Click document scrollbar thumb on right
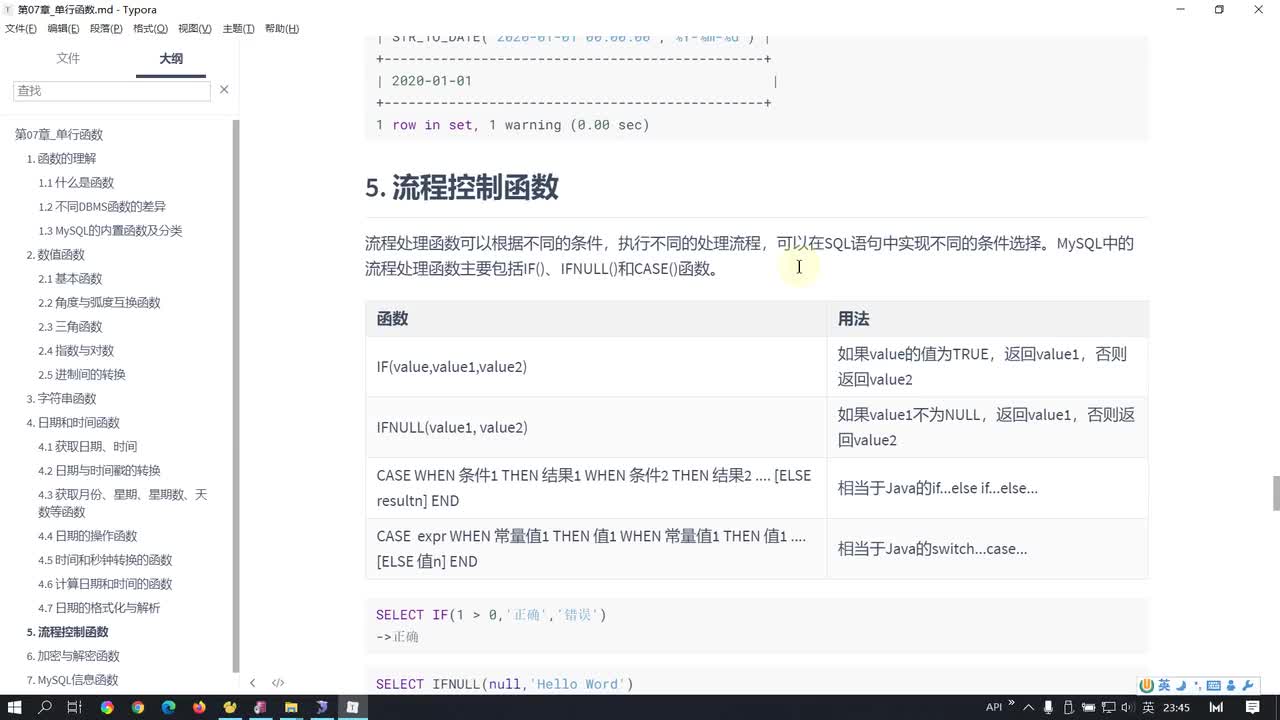Image resolution: width=1280 pixels, height=720 pixels. click(x=1275, y=493)
